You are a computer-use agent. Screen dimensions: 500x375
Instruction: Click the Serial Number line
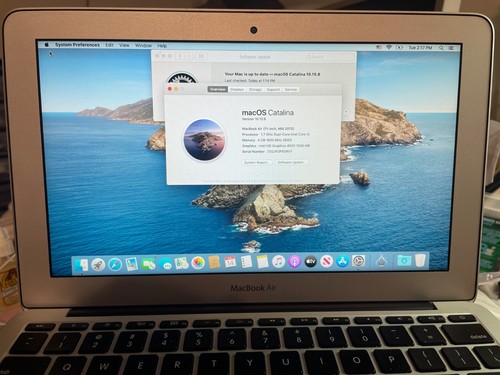[x=267, y=151]
